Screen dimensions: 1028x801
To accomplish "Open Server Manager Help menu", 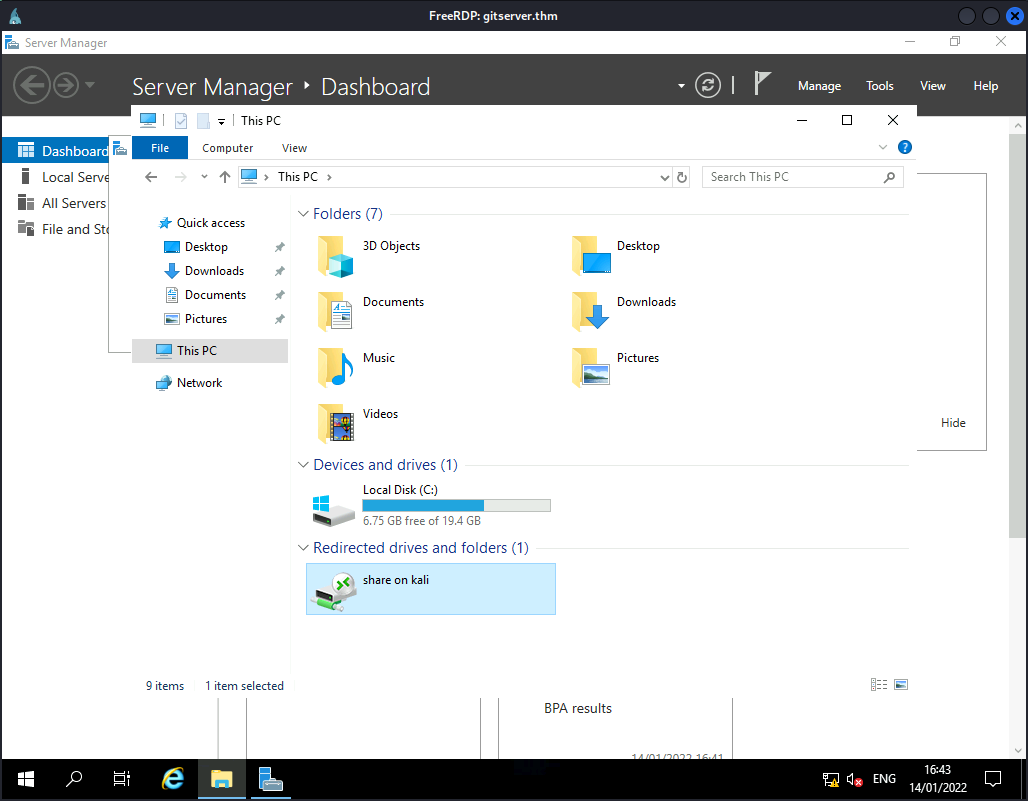I will tap(985, 86).
